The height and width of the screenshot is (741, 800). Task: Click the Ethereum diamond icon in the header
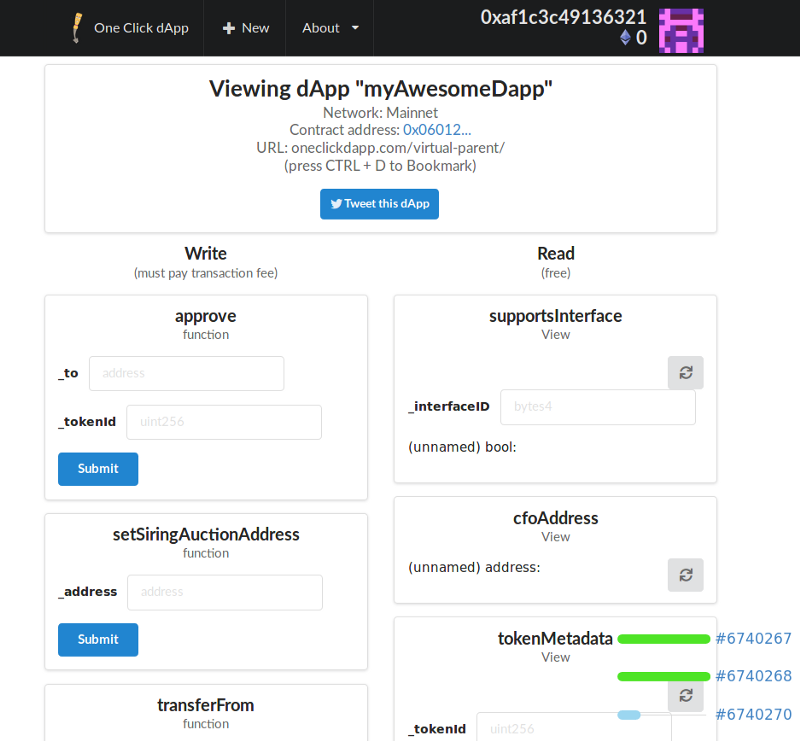click(626, 38)
